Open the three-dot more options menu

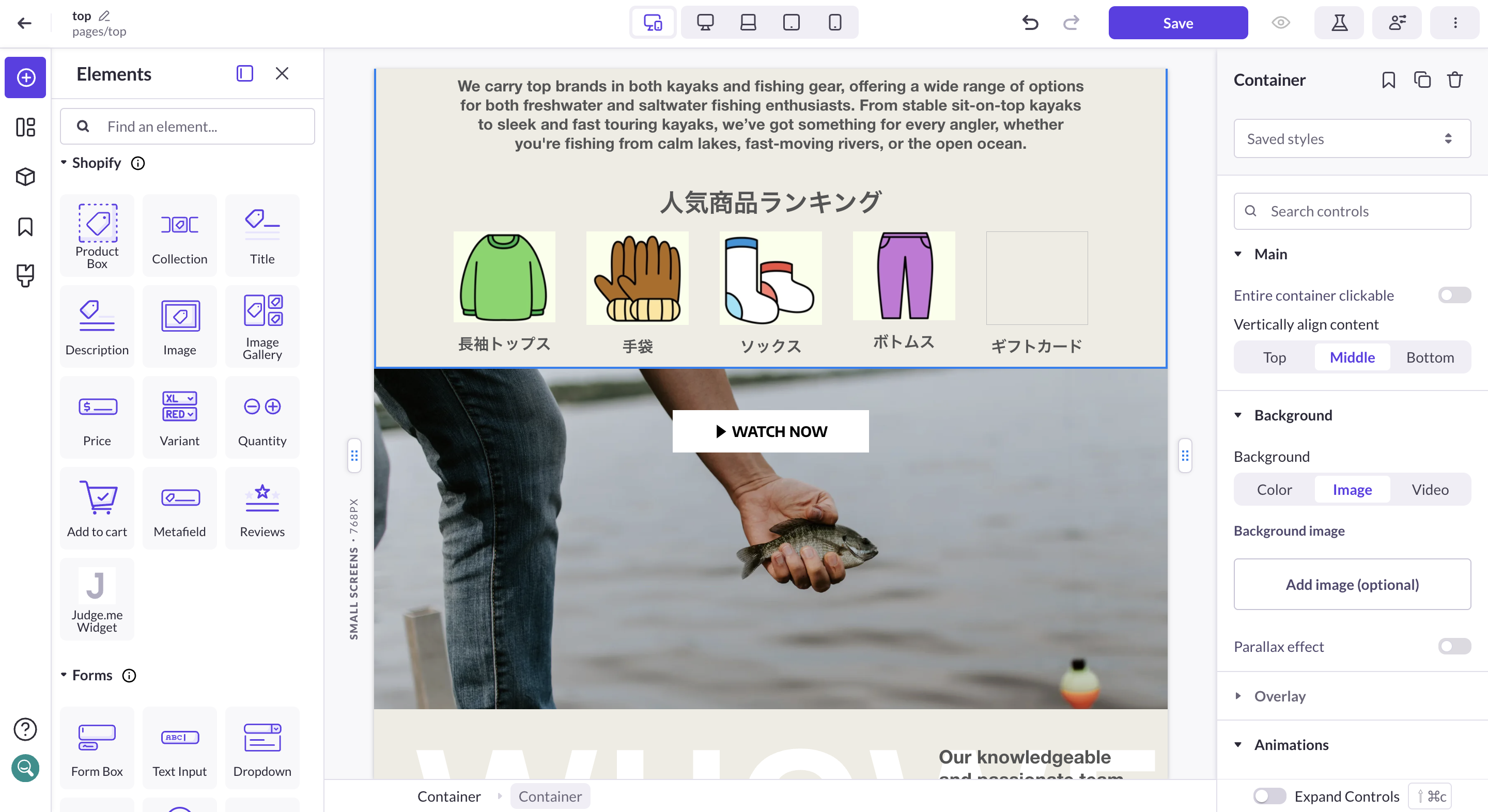tap(1454, 23)
